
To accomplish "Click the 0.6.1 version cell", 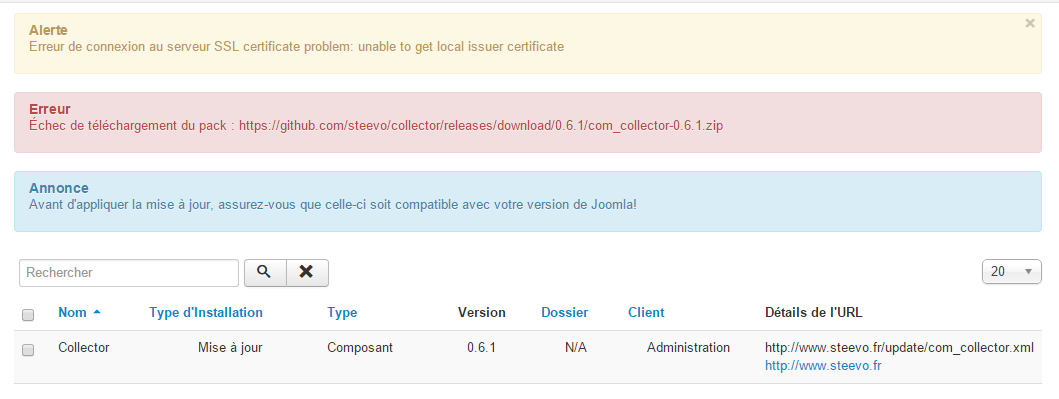I will 482,348.
